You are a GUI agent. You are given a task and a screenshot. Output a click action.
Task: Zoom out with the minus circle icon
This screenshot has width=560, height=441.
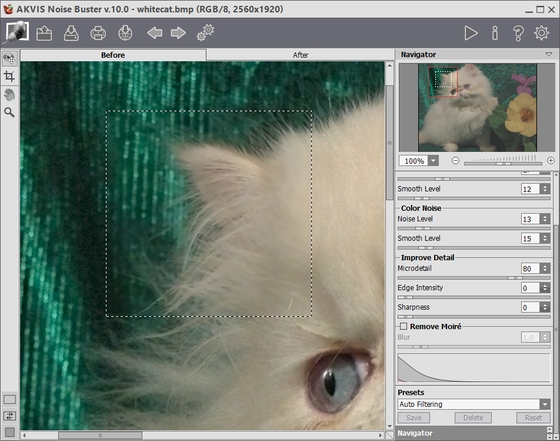click(455, 161)
